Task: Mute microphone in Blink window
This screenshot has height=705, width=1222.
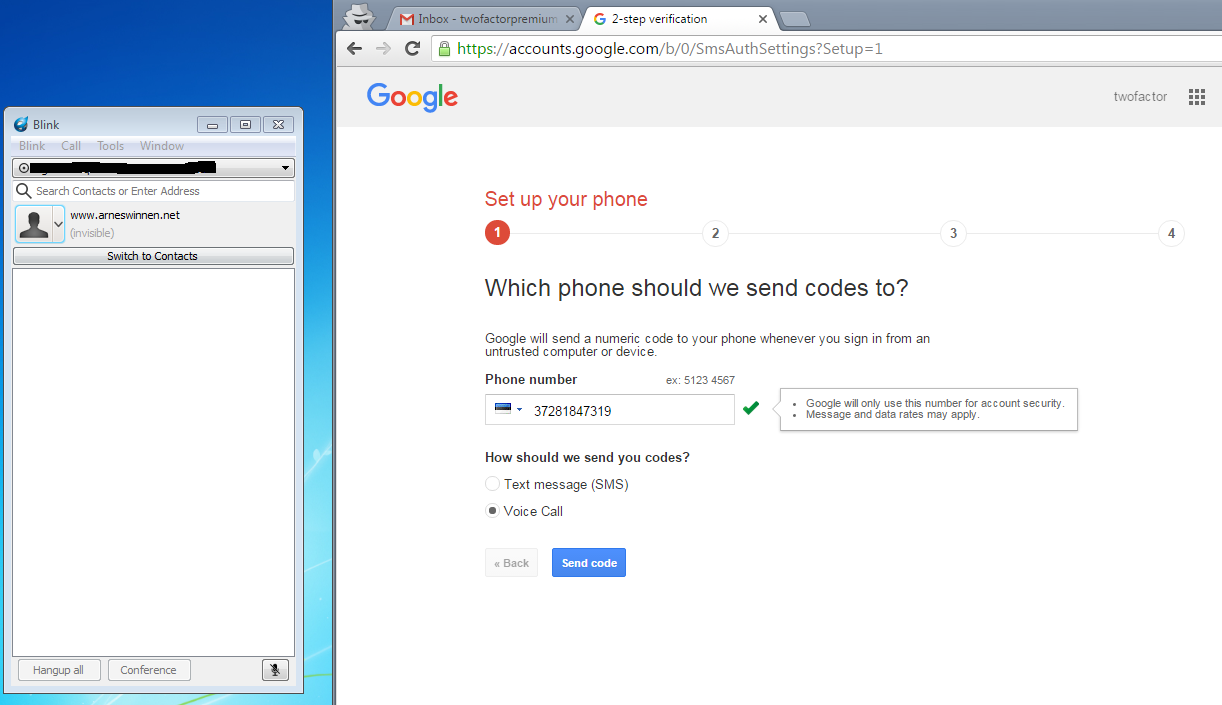Action: point(275,670)
